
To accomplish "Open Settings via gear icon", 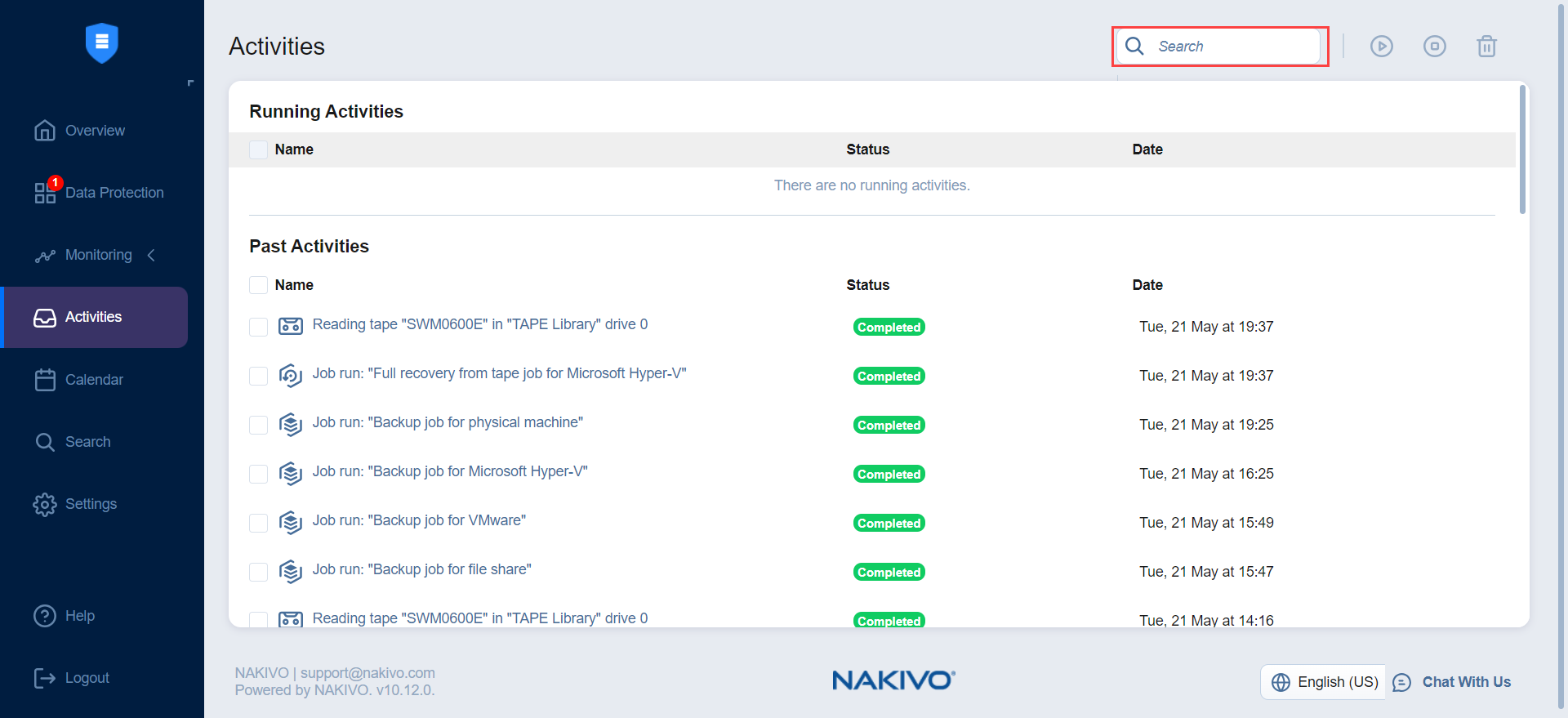I will [44, 504].
